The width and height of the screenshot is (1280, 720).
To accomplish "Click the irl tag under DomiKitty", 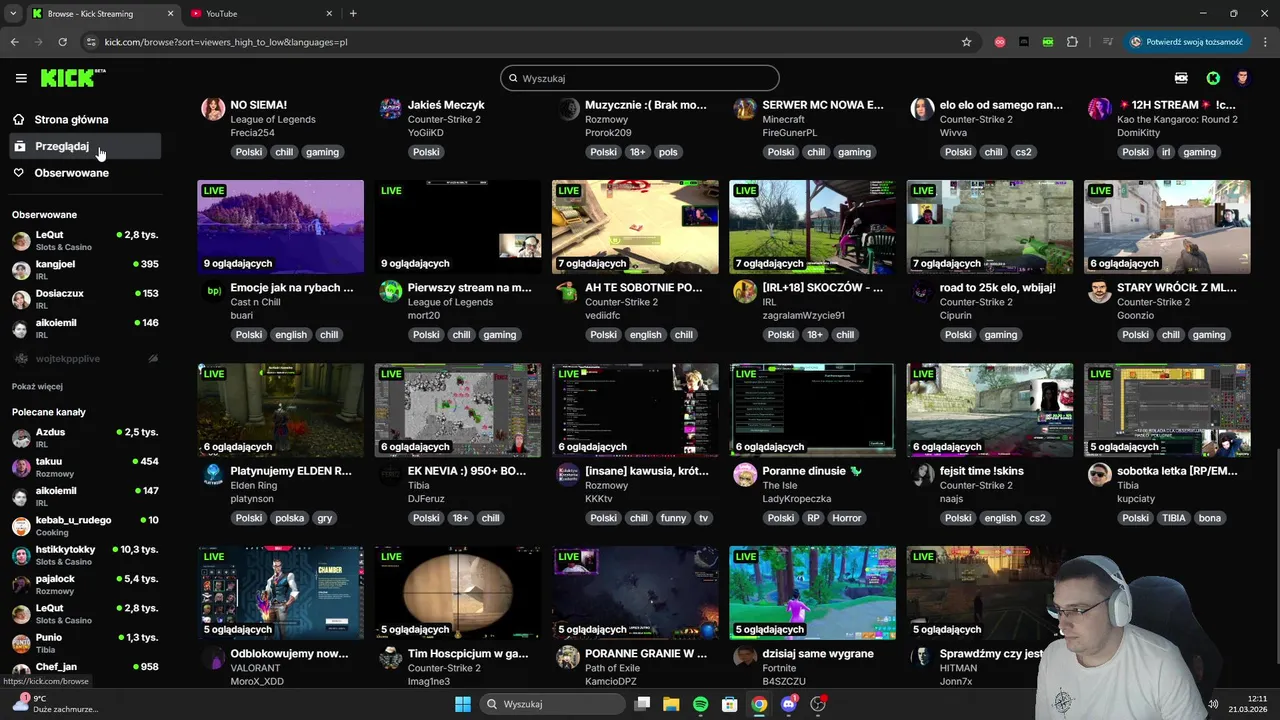I will 1166,152.
